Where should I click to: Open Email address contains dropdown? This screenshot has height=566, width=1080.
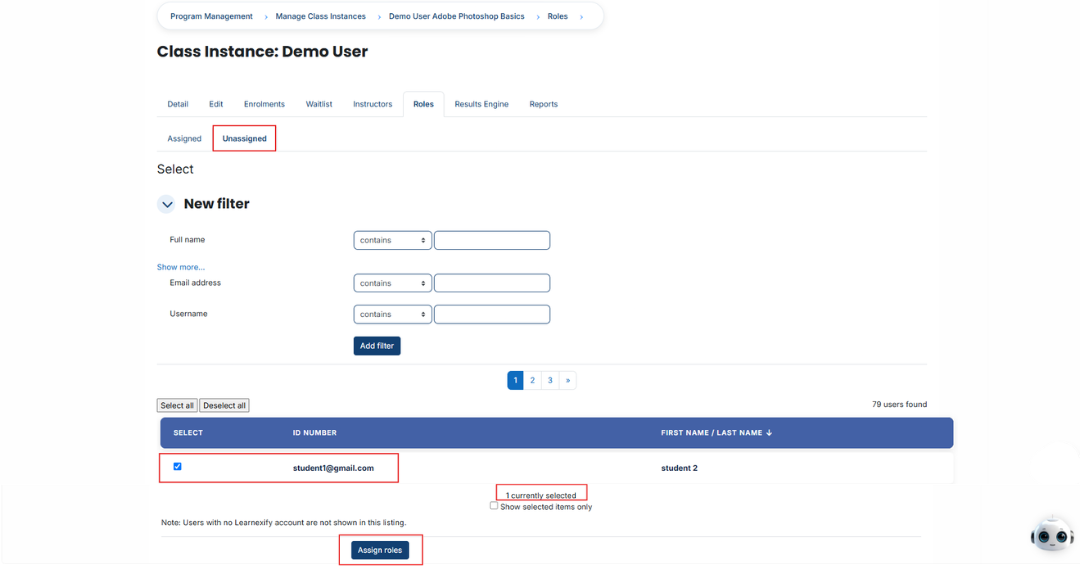point(393,283)
